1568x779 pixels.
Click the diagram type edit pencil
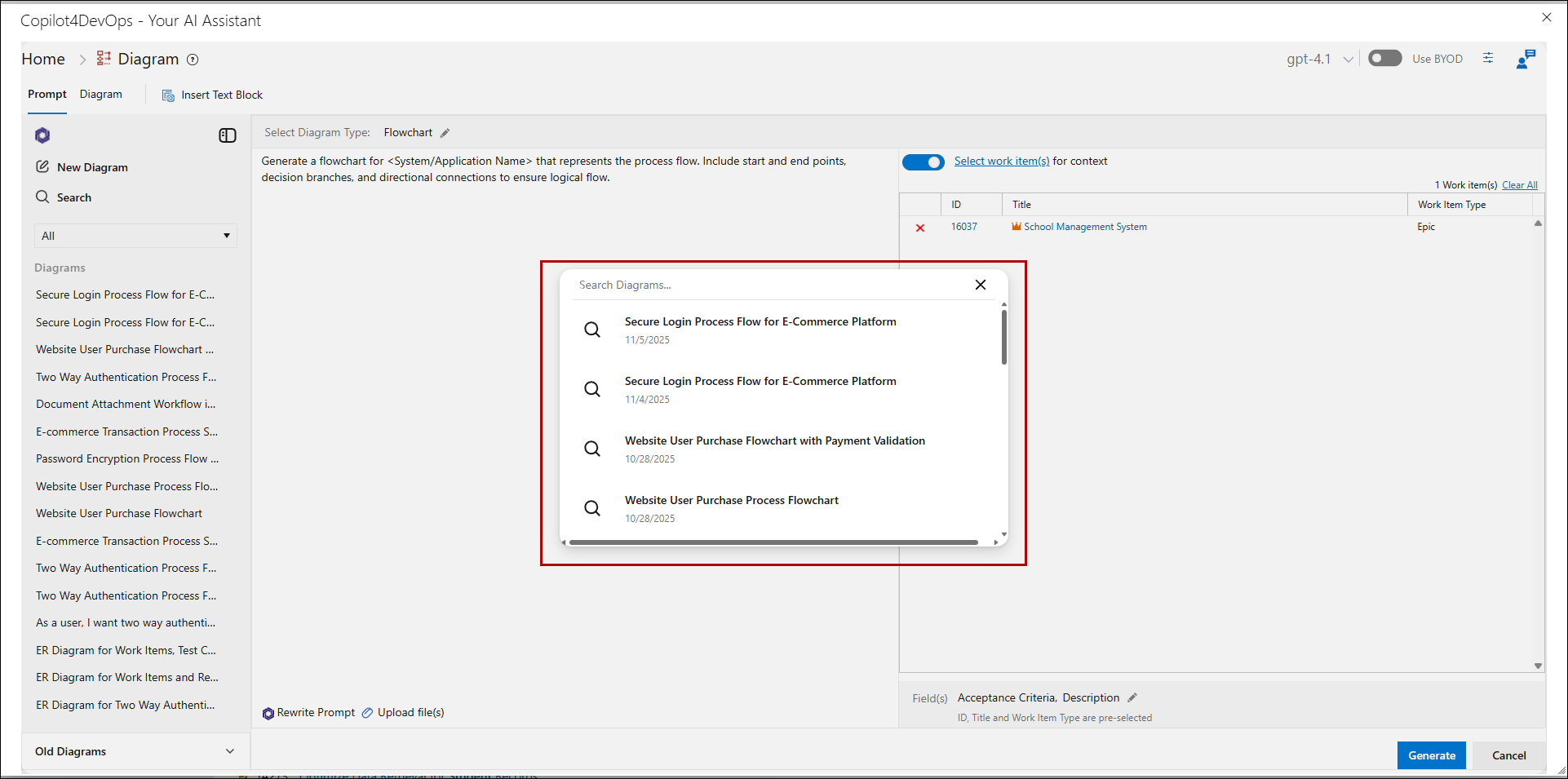[x=445, y=133]
